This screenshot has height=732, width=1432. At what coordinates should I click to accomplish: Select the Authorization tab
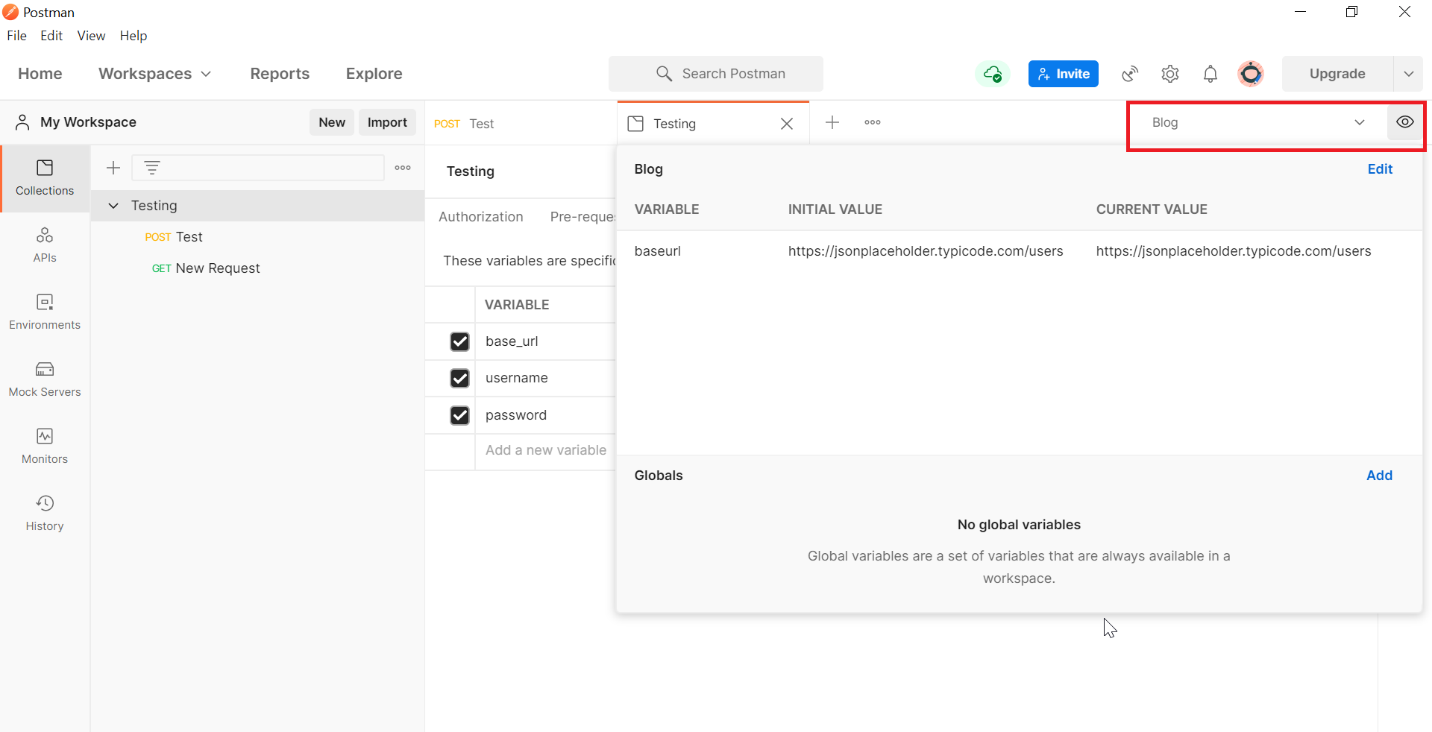coord(480,216)
